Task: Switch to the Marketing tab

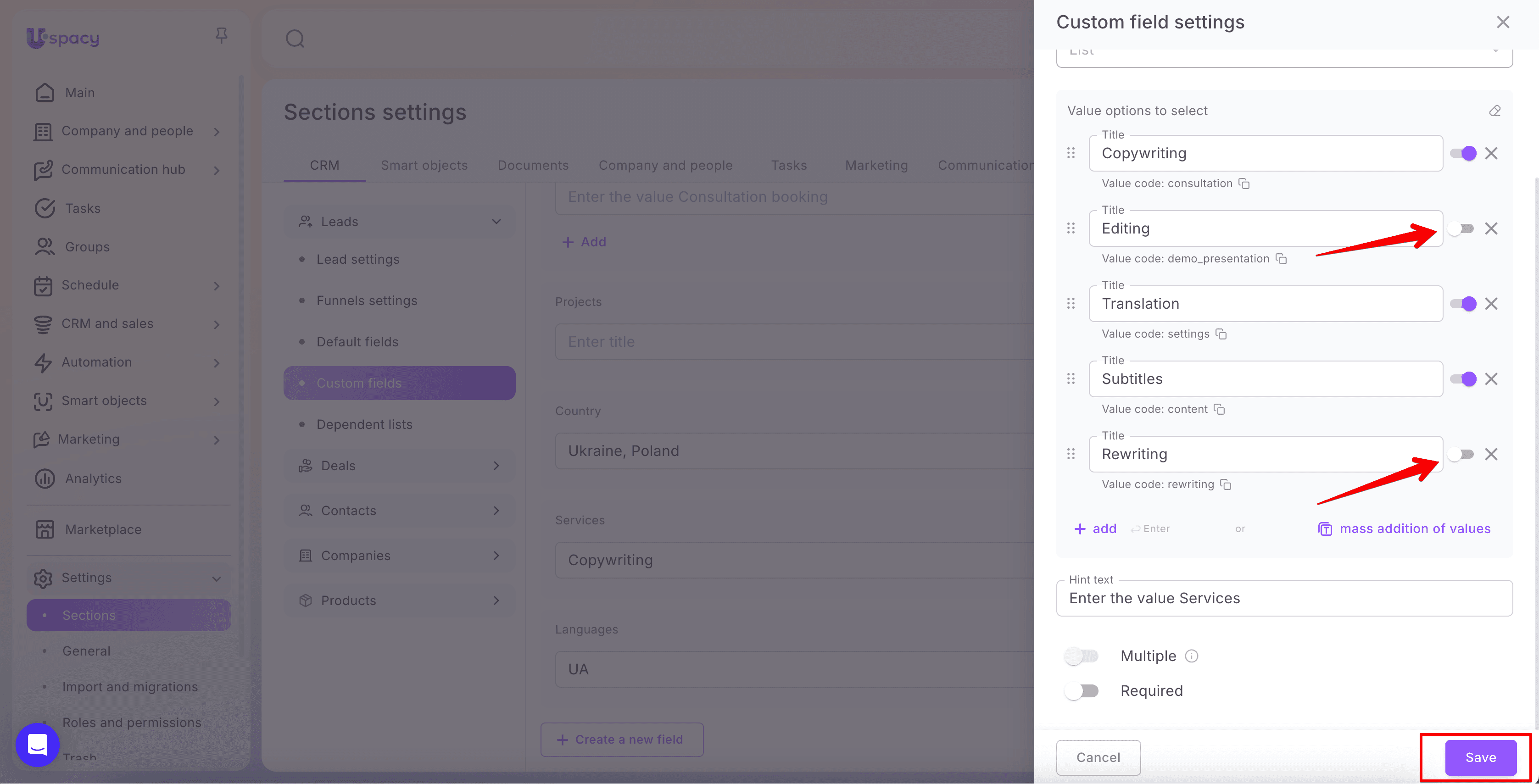Action: point(876,166)
